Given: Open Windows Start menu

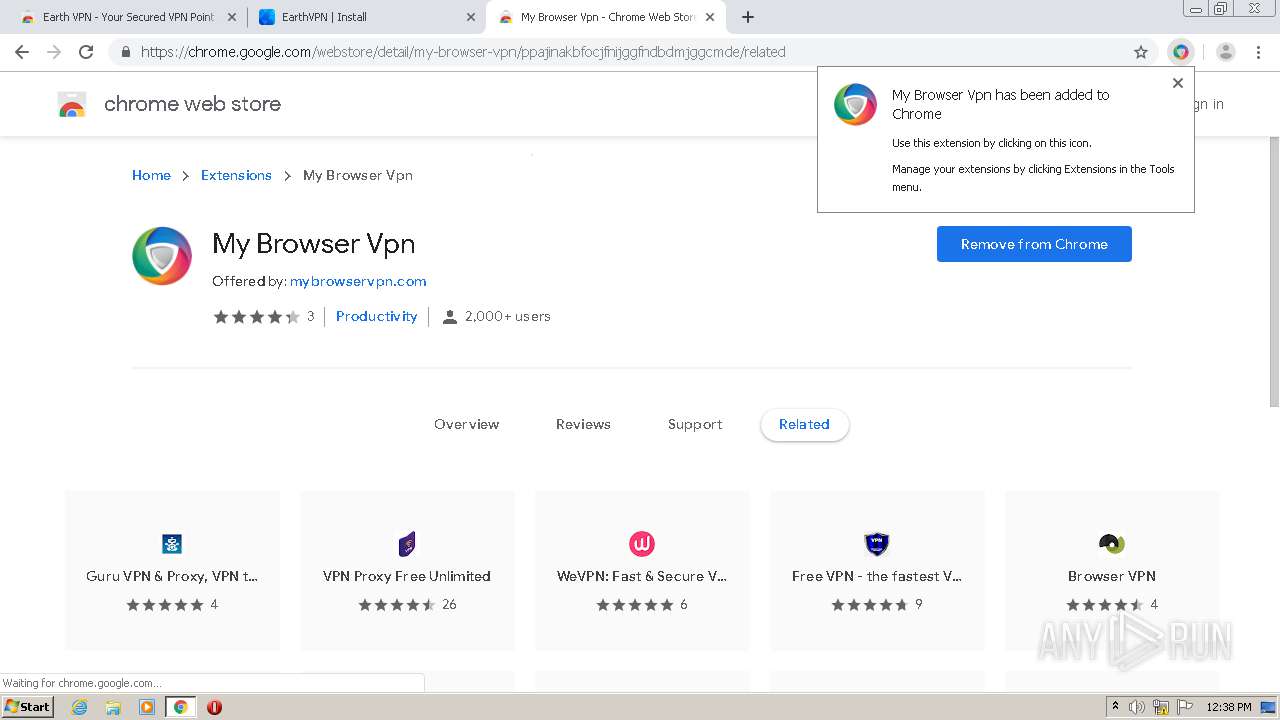Looking at the screenshot, I should pos(28,707).
